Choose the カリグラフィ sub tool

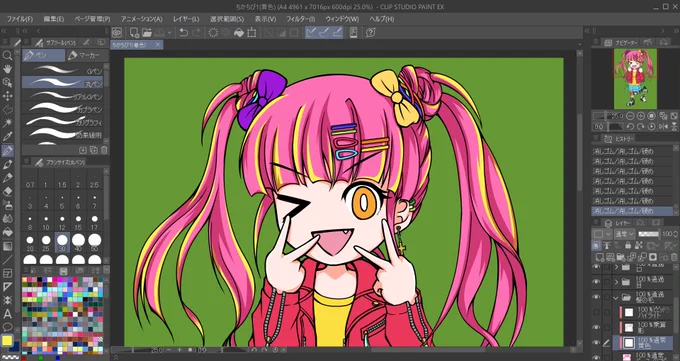pos(63,121)
